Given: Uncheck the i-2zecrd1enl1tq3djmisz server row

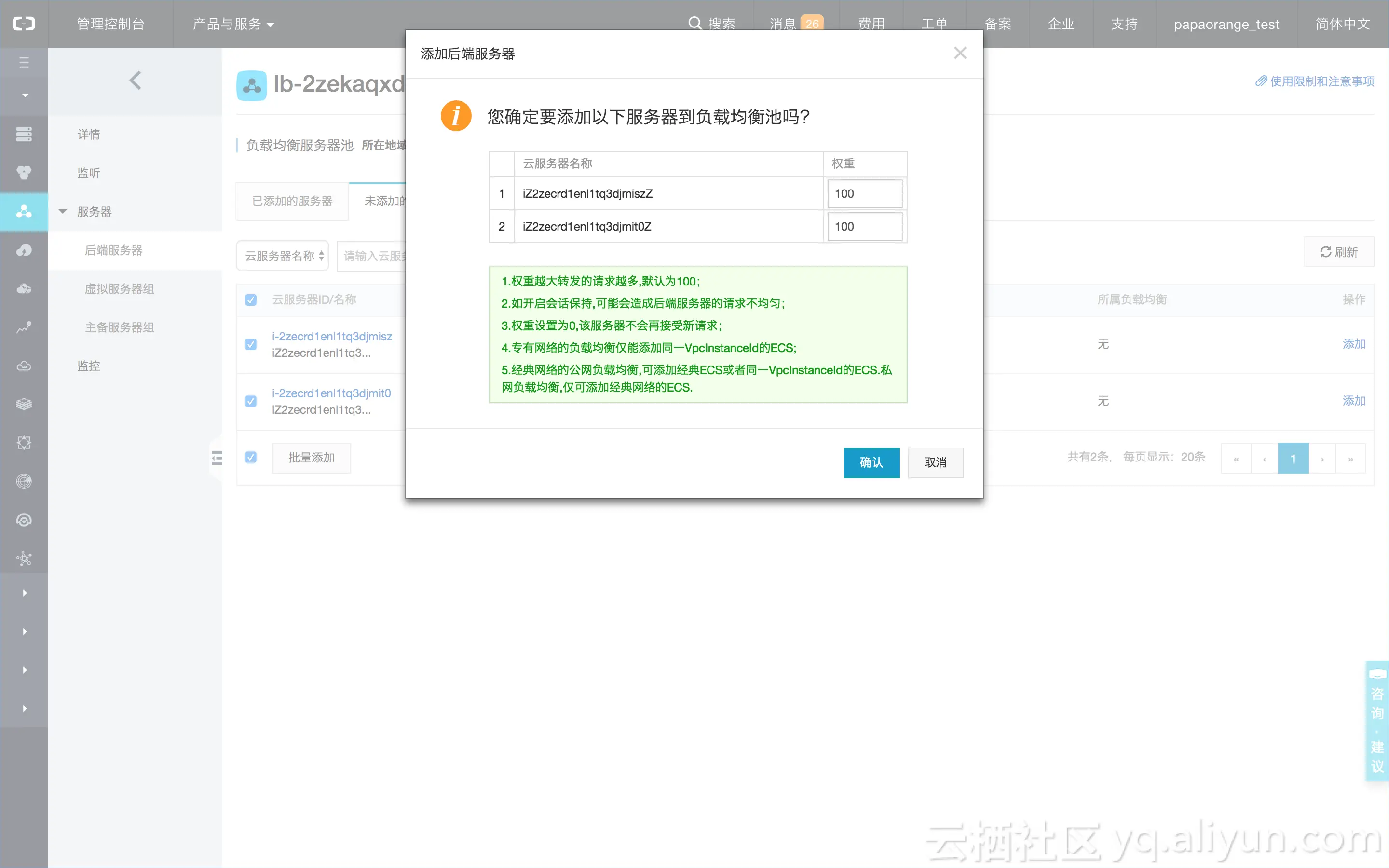Looking at the screenshot, I should pos(251,344).
